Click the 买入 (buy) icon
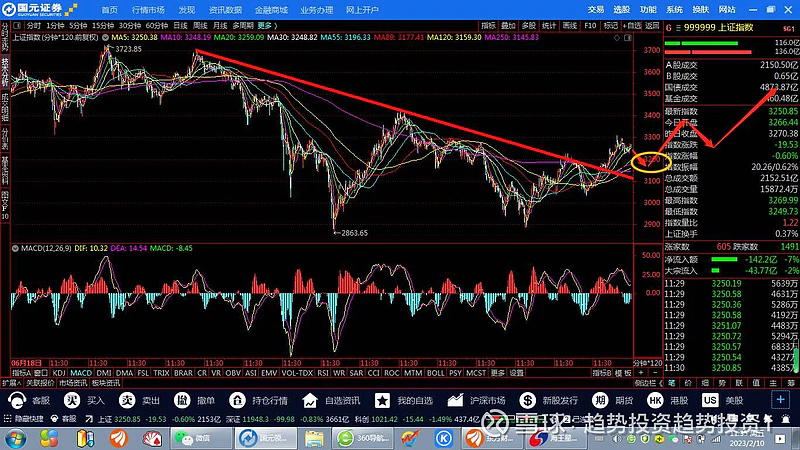 pyautogui.click(x=72, y=401)
